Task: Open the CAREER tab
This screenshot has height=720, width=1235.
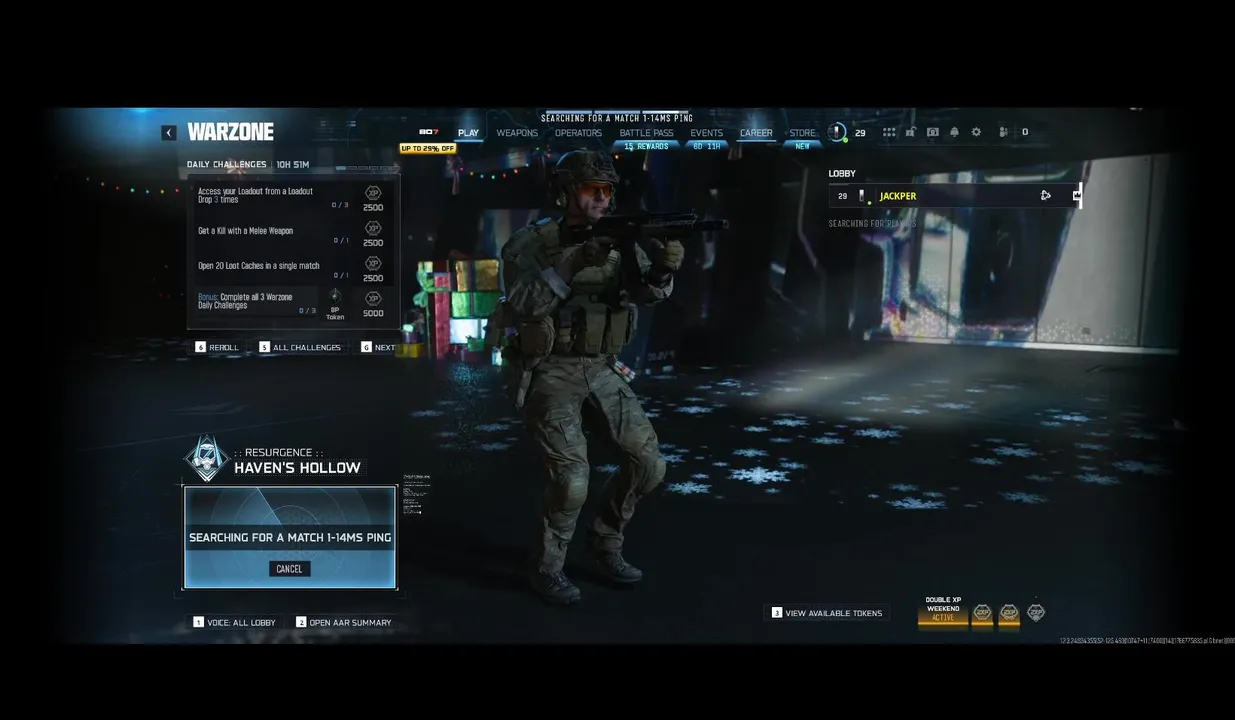Action: coord(756,133)
